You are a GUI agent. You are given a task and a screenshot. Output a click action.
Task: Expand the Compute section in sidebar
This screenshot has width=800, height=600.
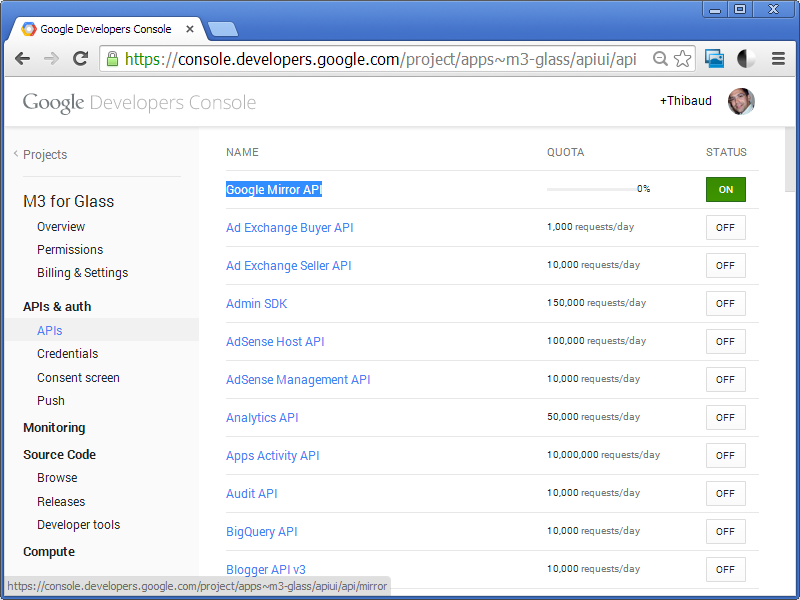(49, 552)
